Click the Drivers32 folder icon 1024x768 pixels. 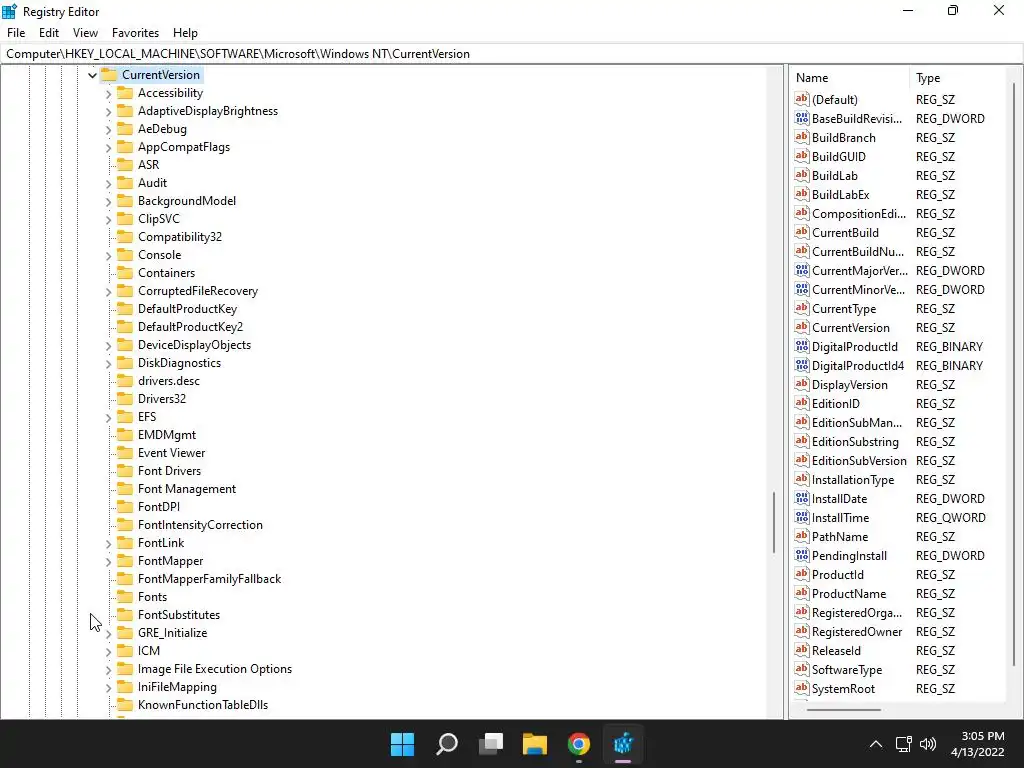[x=125, y=398]
